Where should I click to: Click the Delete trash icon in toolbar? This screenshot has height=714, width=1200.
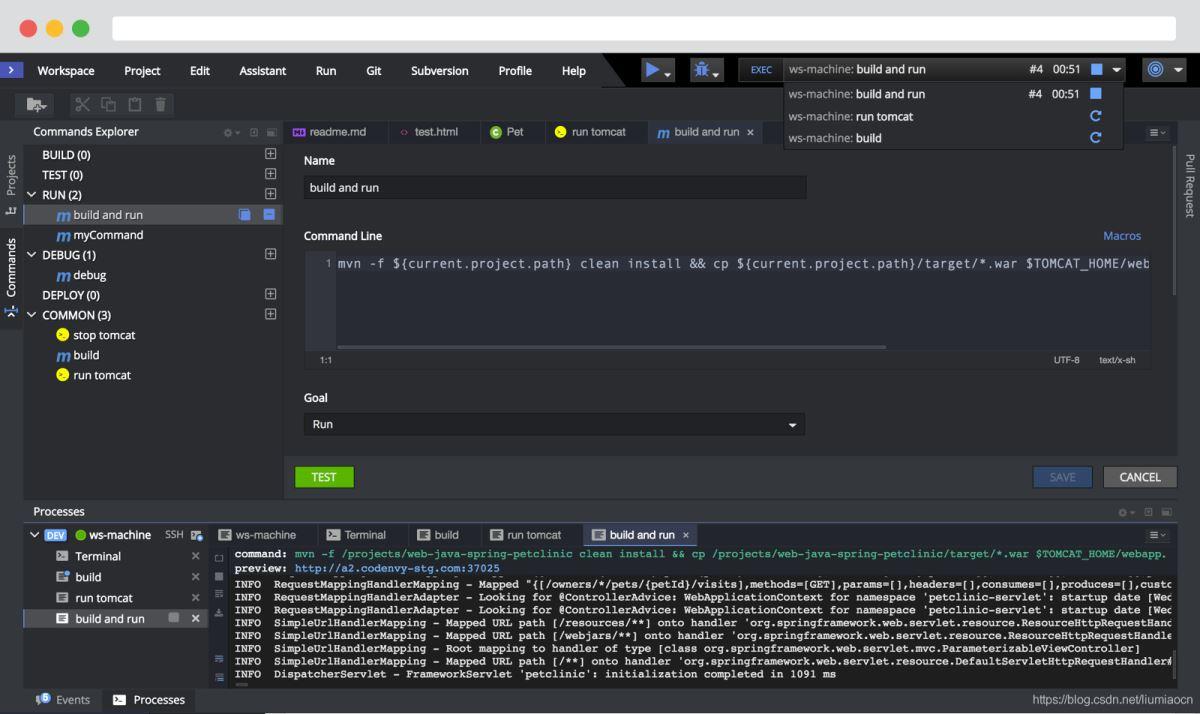[x=160, y=104]
